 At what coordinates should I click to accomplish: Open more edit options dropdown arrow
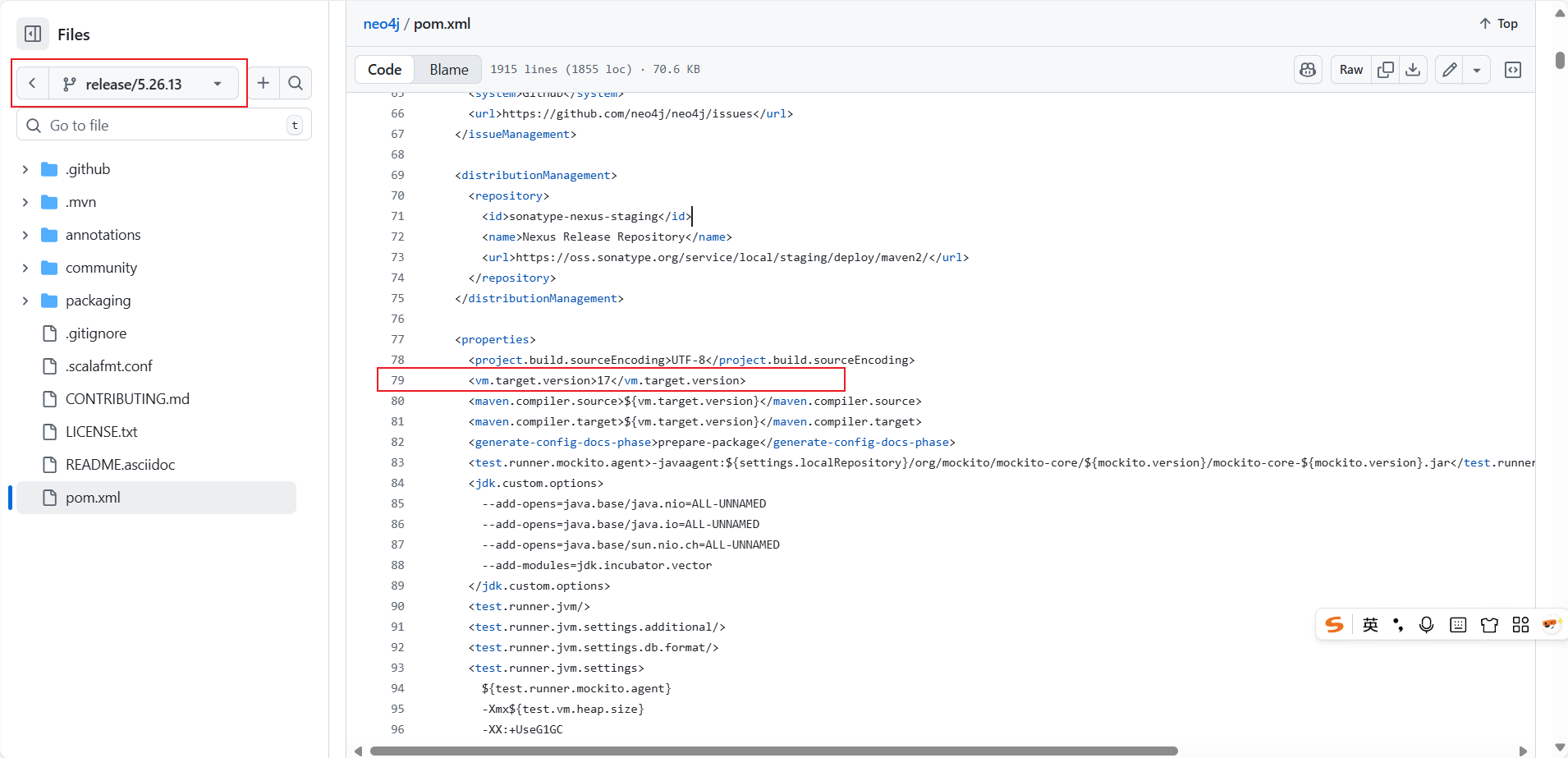point(1477,70)
